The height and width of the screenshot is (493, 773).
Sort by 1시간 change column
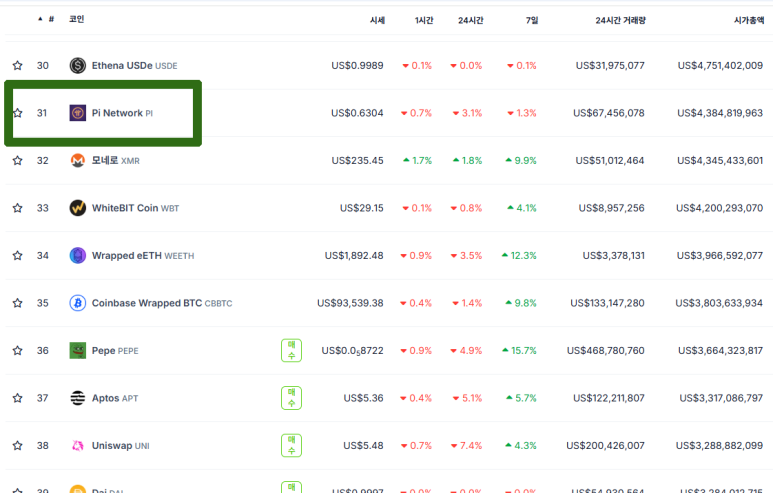424,20
